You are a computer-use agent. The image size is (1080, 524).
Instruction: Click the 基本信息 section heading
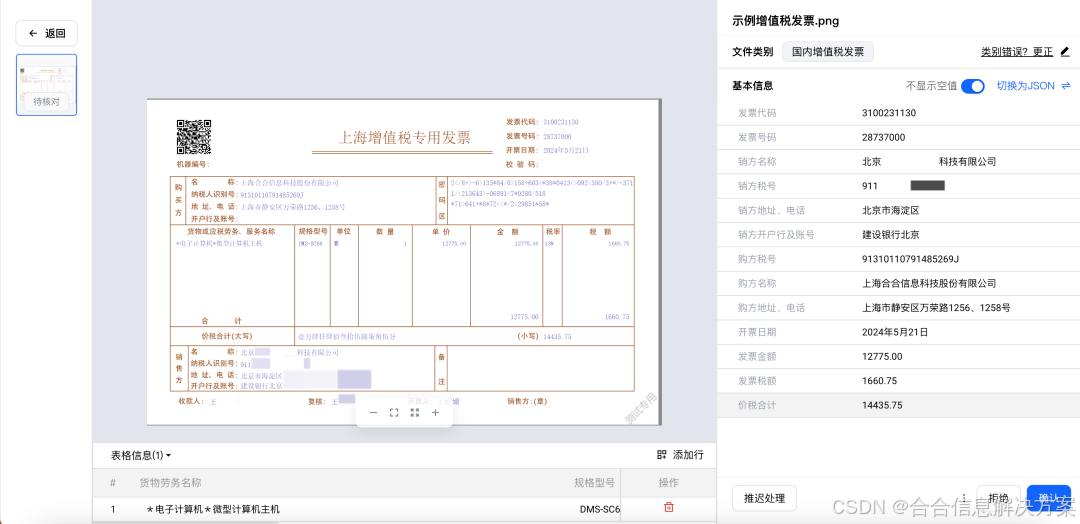click(x=752, y=86)
